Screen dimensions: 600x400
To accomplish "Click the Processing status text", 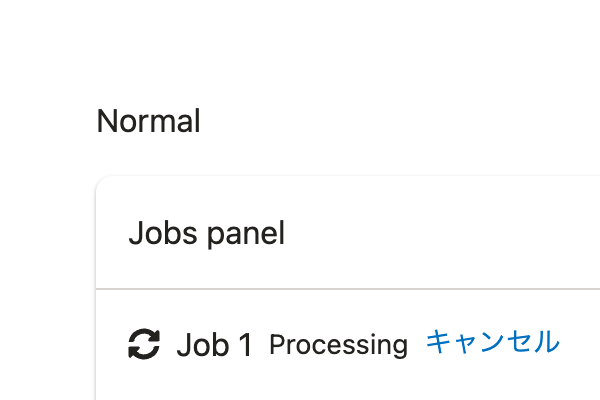I will coord(338,345).
